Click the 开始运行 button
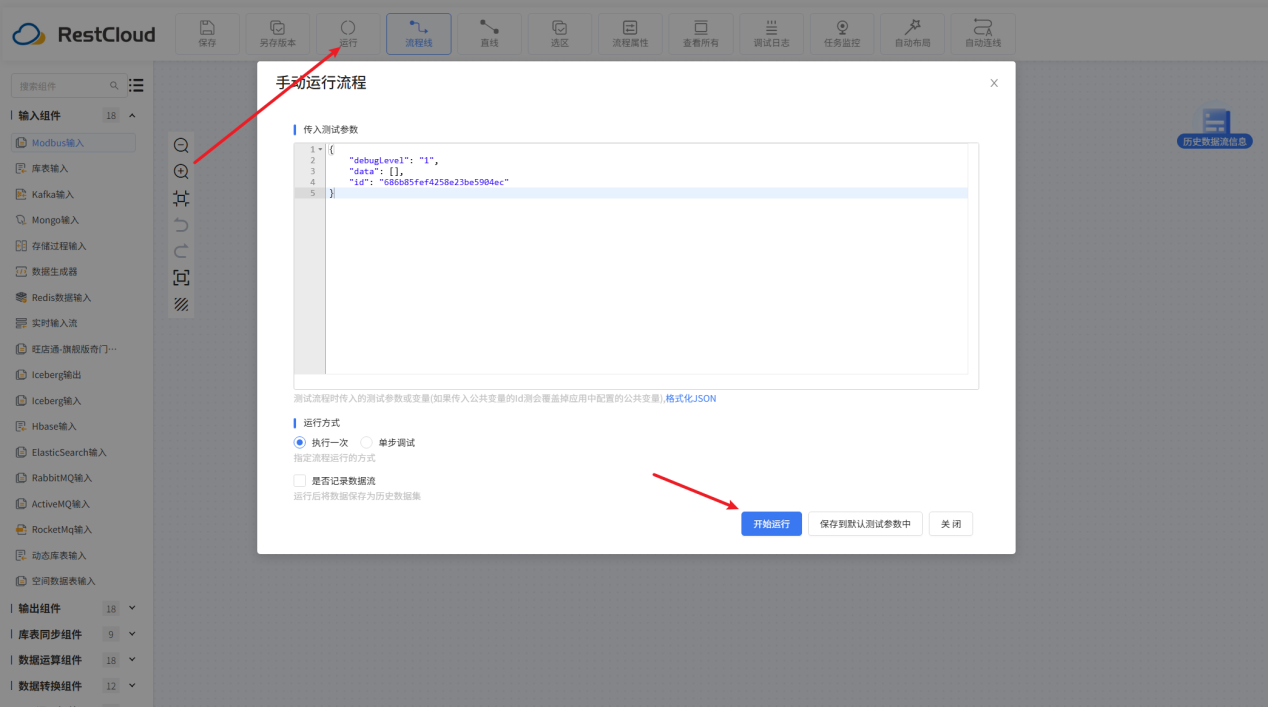 coord(771,524)
